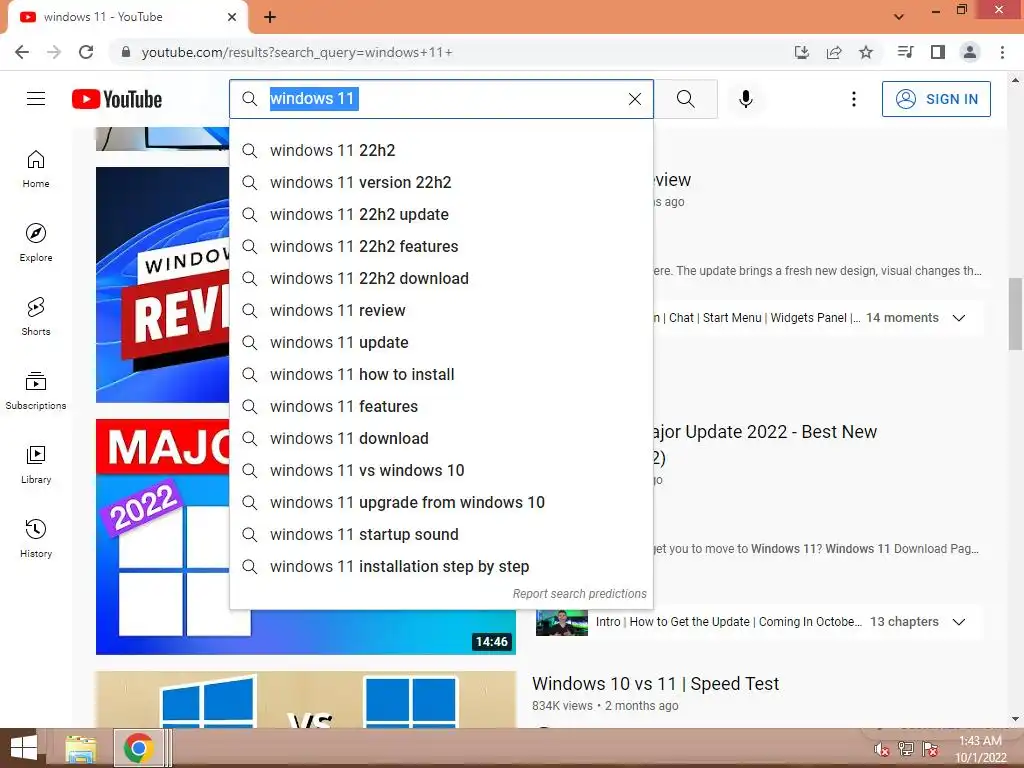
Task: Start voice search with microphone icon
Action: coord(746,99)
